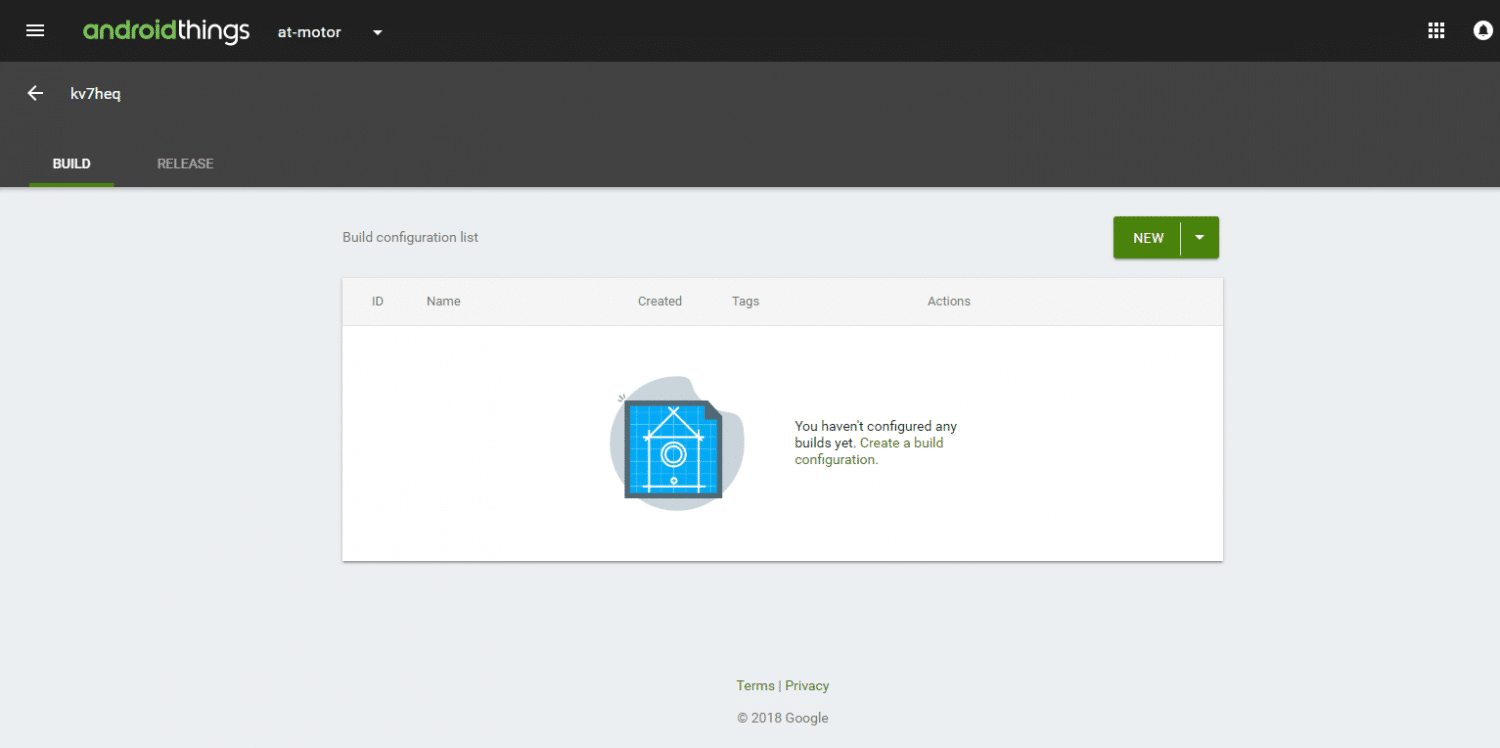Select the at-motor project name
This screenshot has width=1500, height=748.
309,32
